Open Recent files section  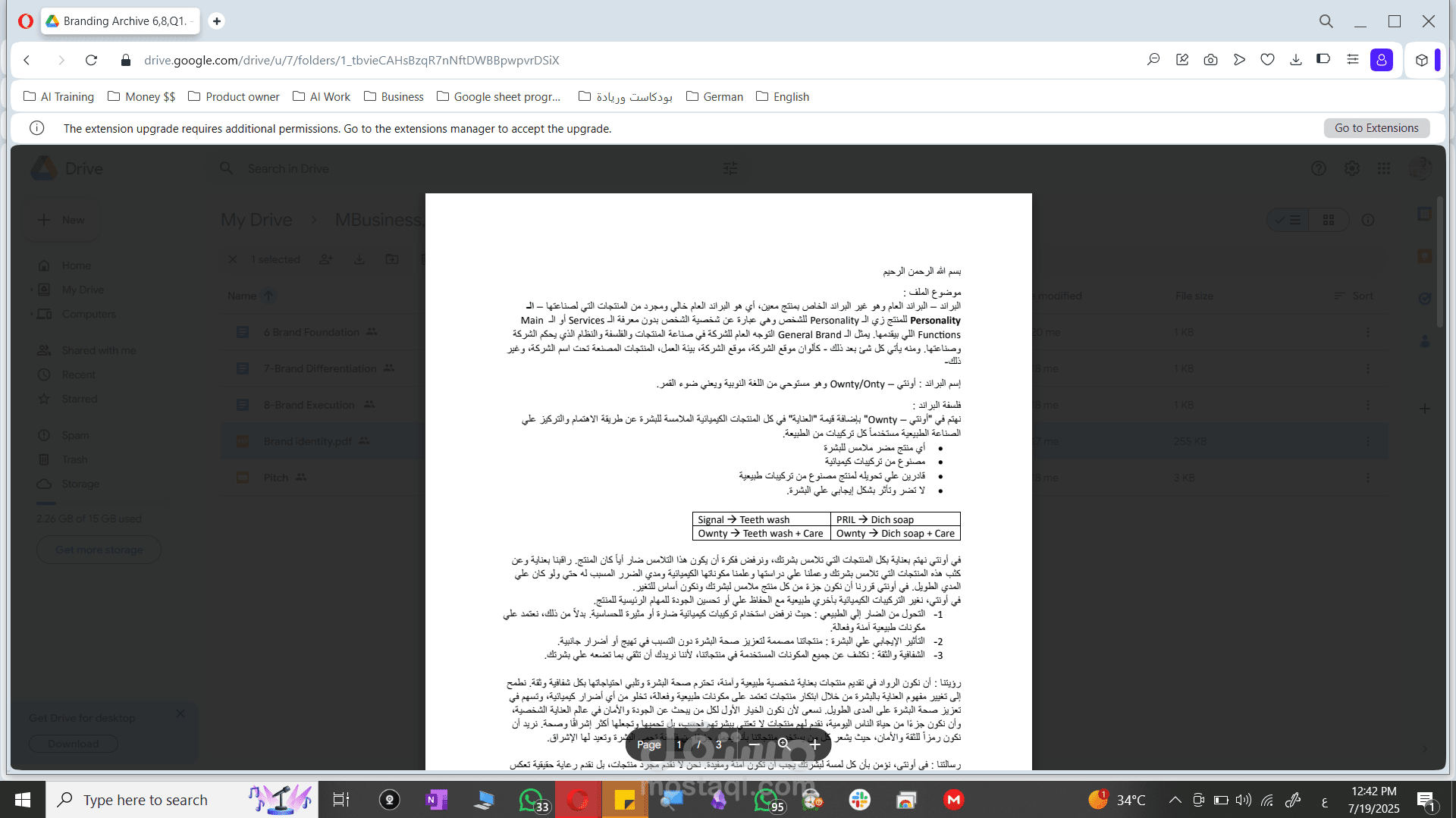click(78, 375)
